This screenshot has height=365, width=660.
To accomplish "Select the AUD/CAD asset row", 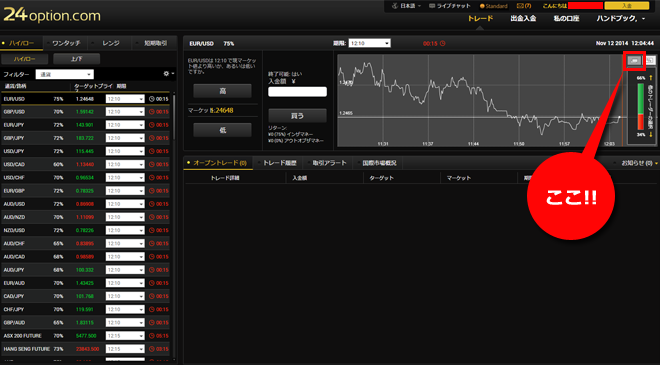I will point(85,256).
